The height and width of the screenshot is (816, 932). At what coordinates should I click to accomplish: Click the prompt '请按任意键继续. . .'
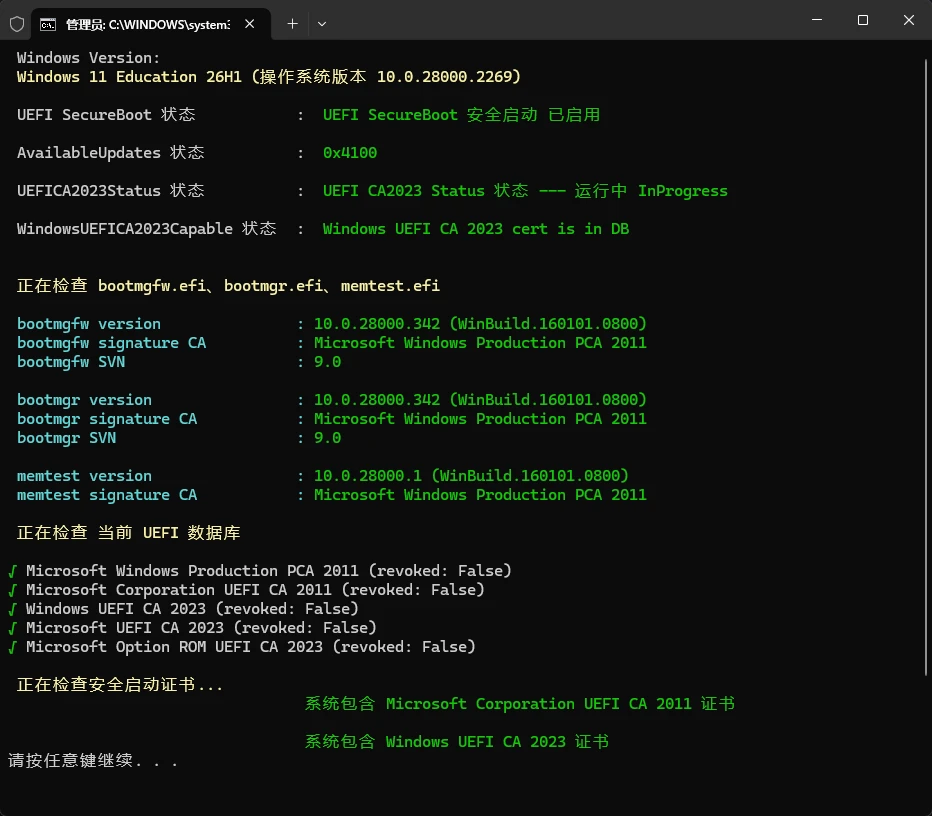[x=93, y=760]
